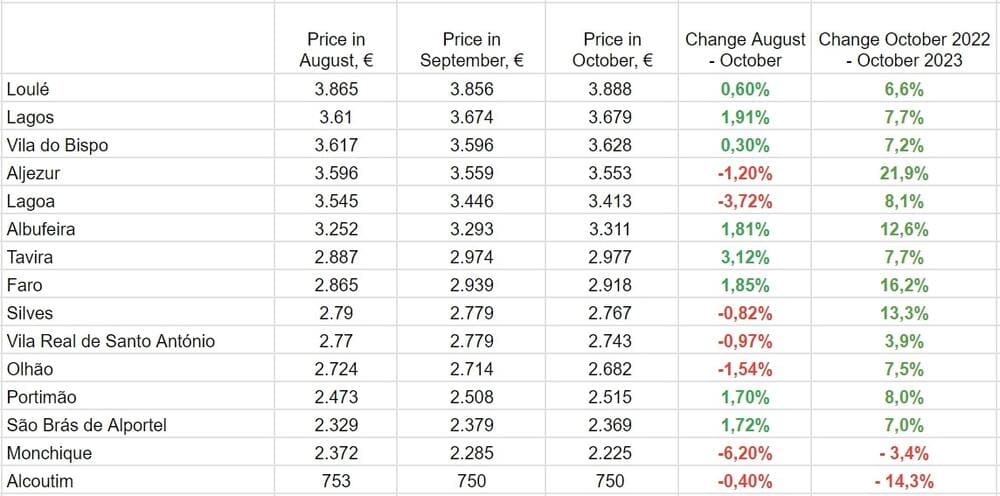Screen dimensions: 1000x496
Task: Click Lagos' September price 3.674
Action: tap(472, 117)
